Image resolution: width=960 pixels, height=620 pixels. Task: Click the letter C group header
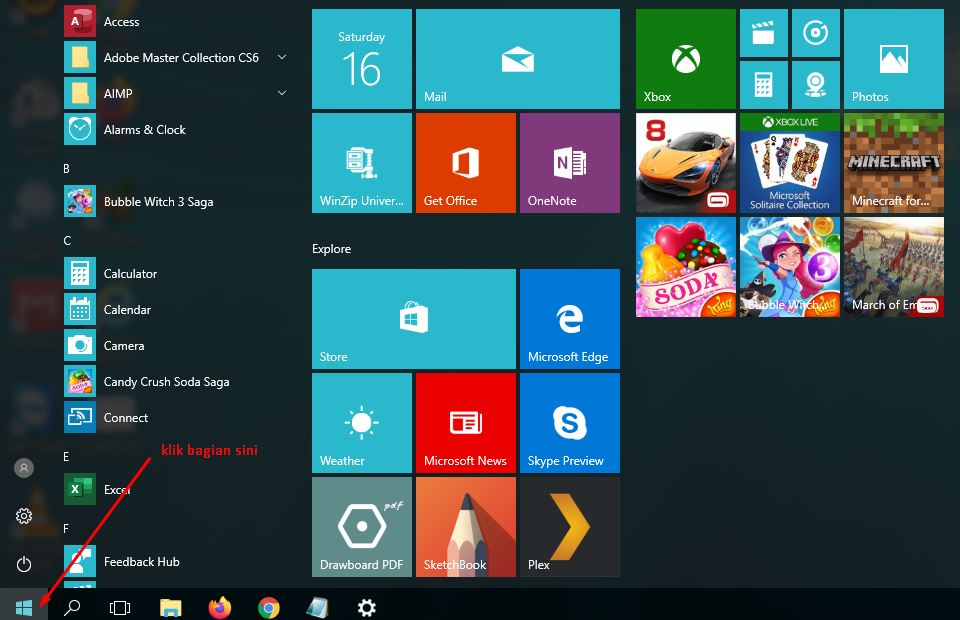(67, 241)
